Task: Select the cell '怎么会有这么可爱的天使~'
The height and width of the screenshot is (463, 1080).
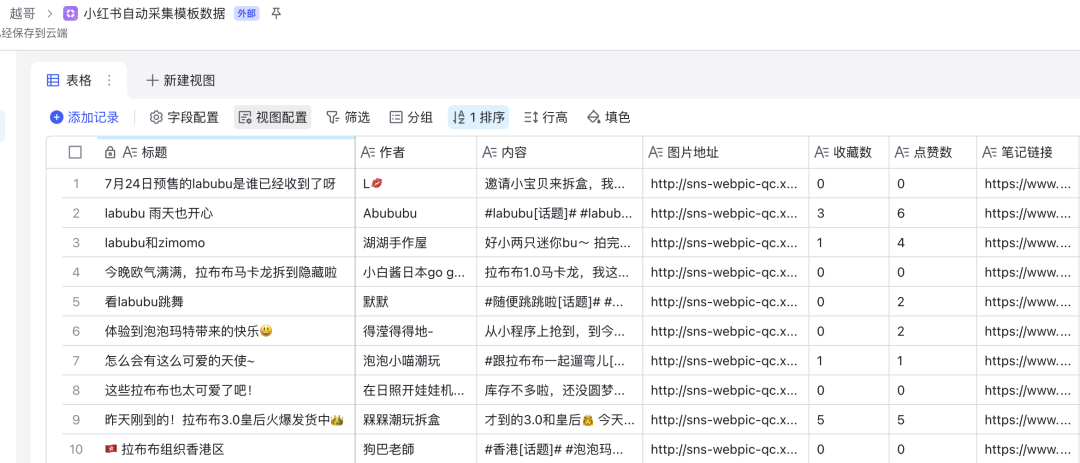Action: coord(225,360)
